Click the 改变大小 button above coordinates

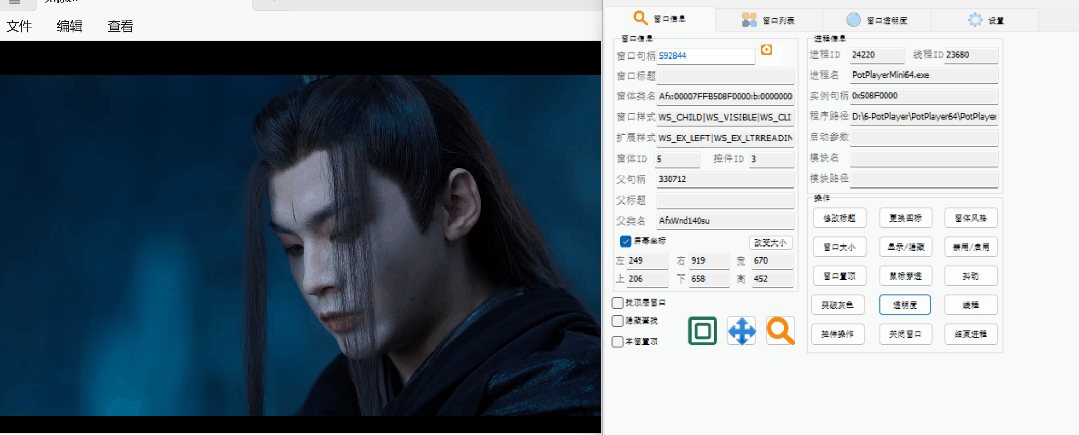[x=771, y=243]
